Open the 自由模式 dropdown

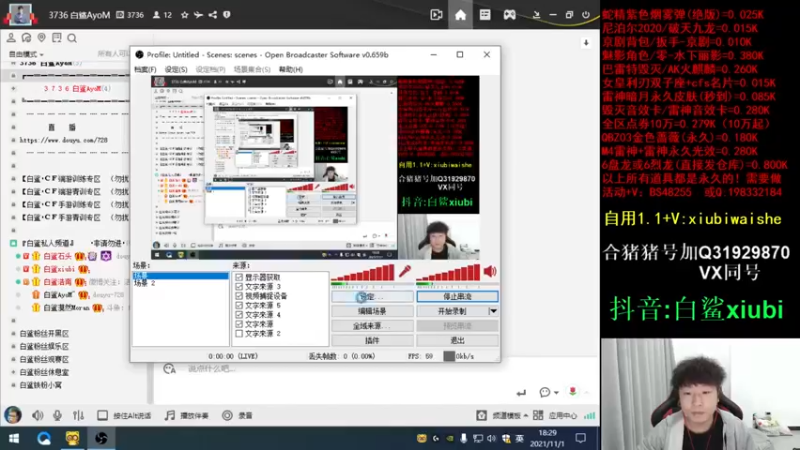[x=26, y=54]
